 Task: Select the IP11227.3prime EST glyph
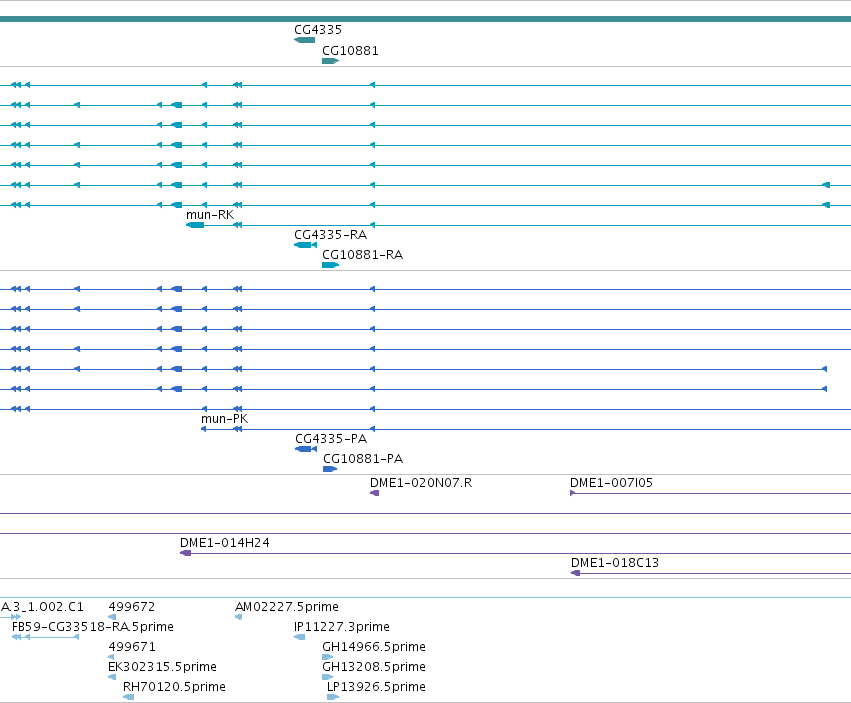[x=300, y=637]
